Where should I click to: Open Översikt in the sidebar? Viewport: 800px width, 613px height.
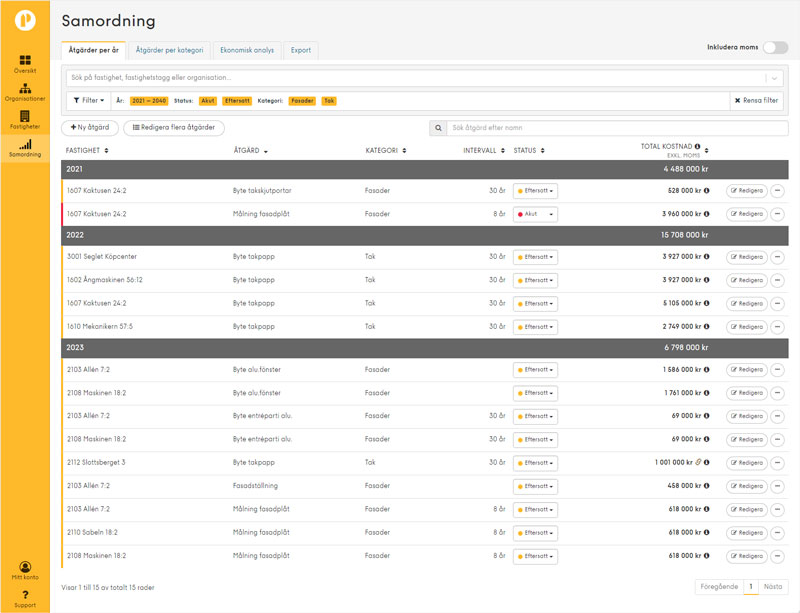point(25,64)
